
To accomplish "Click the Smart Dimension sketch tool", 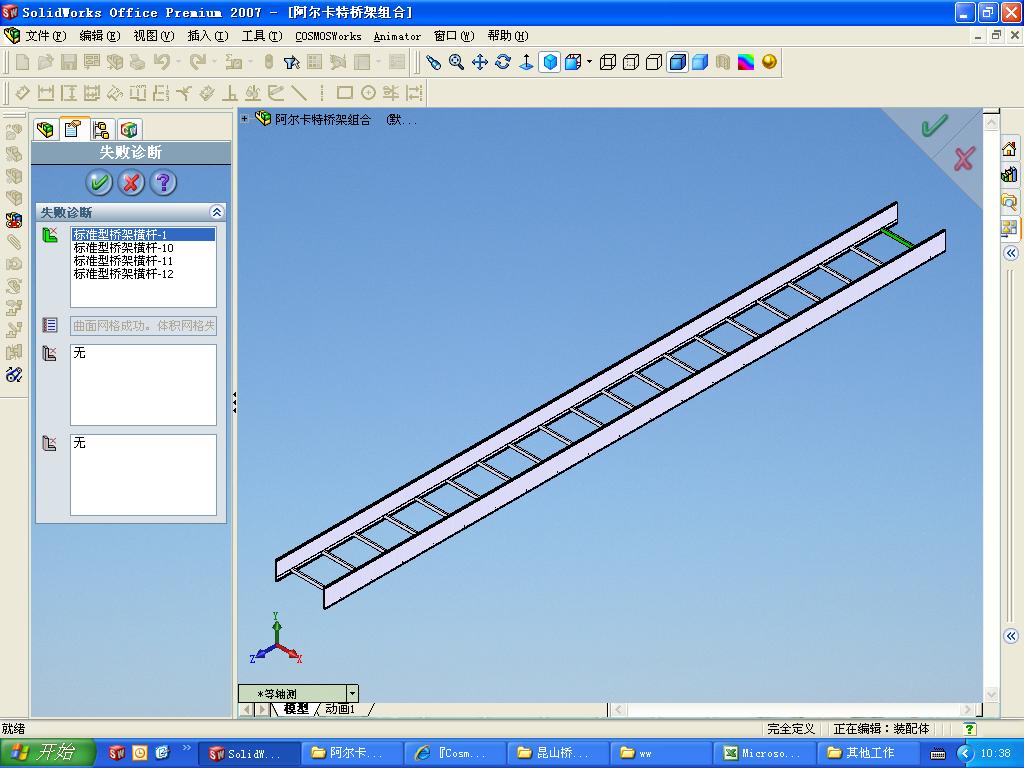I will coord(23,93).
